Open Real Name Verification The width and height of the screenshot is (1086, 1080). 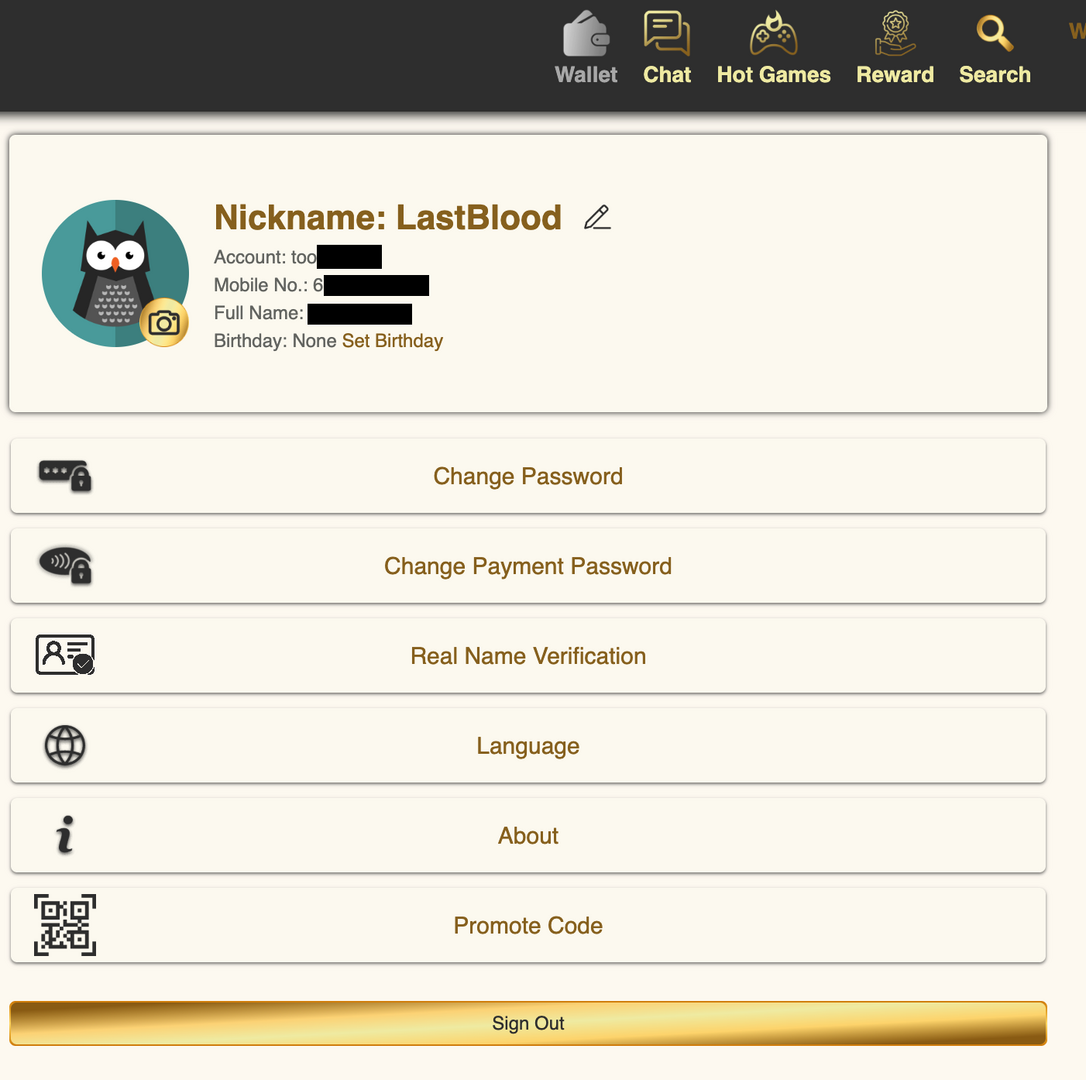coord(528,656)
